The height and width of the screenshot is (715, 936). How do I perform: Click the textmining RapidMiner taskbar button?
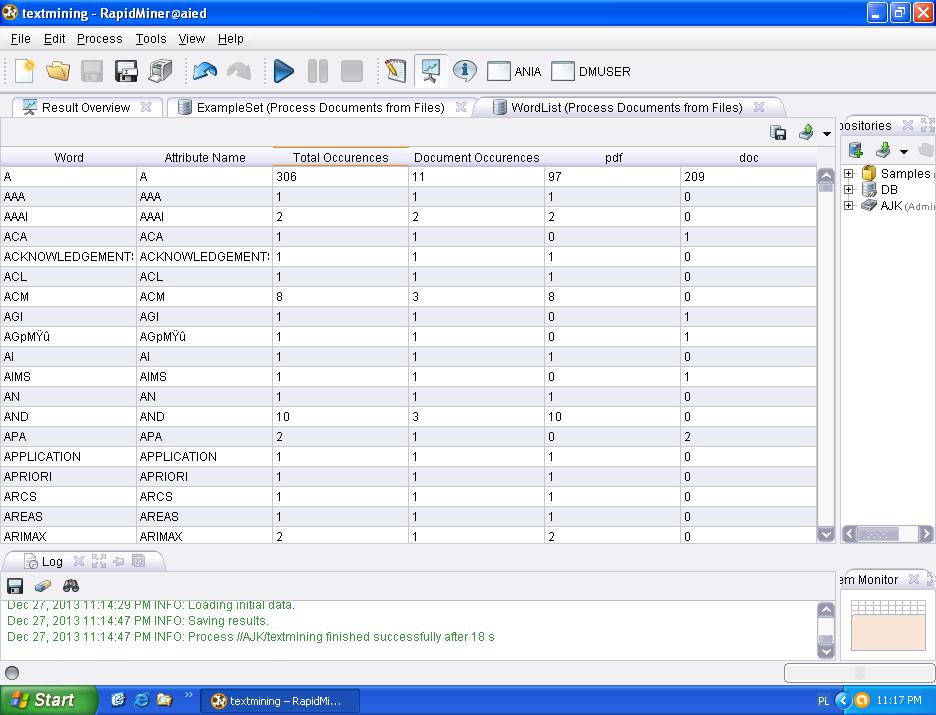click(x=279, y=701)
